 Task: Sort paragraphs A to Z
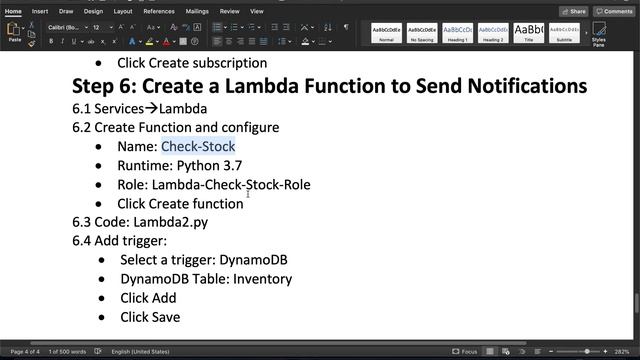[328, 27]
